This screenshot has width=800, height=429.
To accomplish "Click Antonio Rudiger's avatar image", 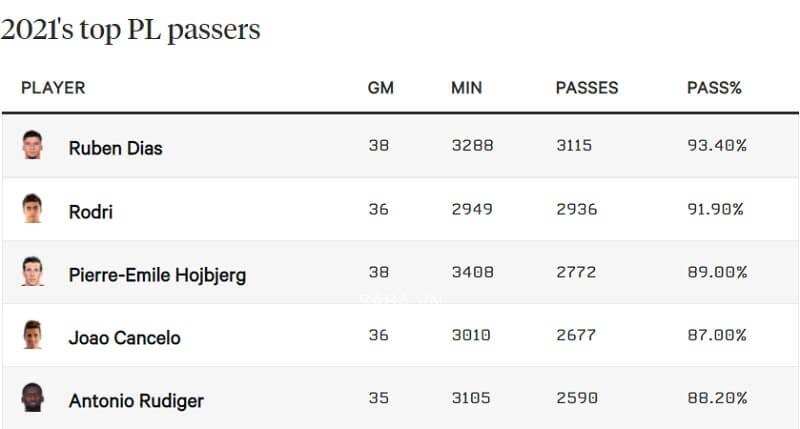I will pyautogui.click(x=33, y=397).
